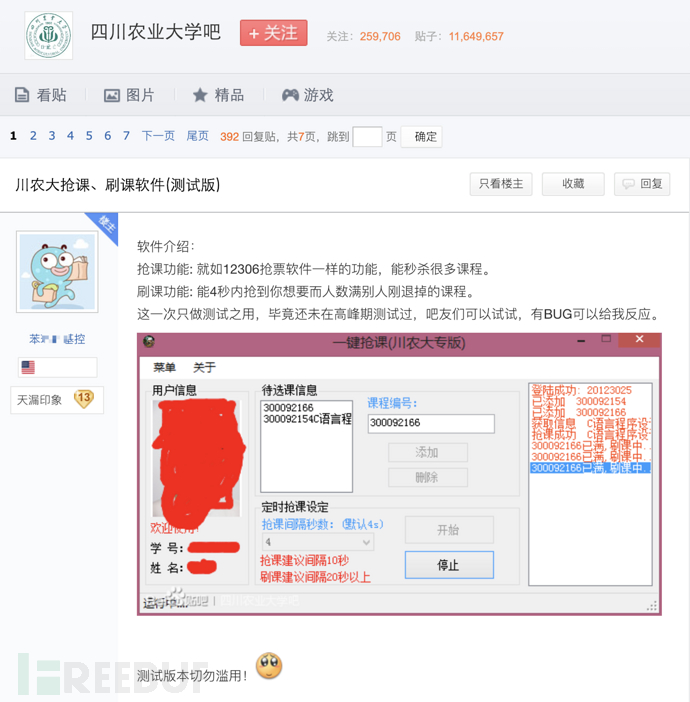Image resolution: width=690 pixels, height=702 pixels.
Task: Select log line 登陆成功: 20123025
Action: coord(581,390)
